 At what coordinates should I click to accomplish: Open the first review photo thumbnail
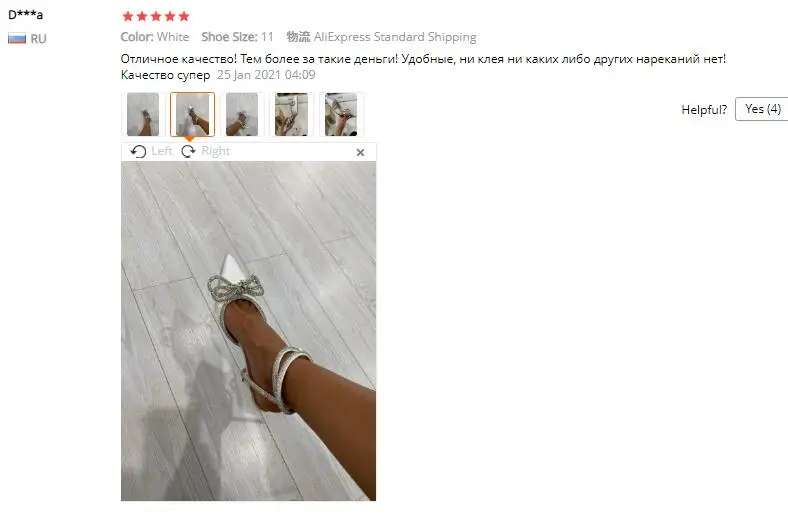point(143,114)
